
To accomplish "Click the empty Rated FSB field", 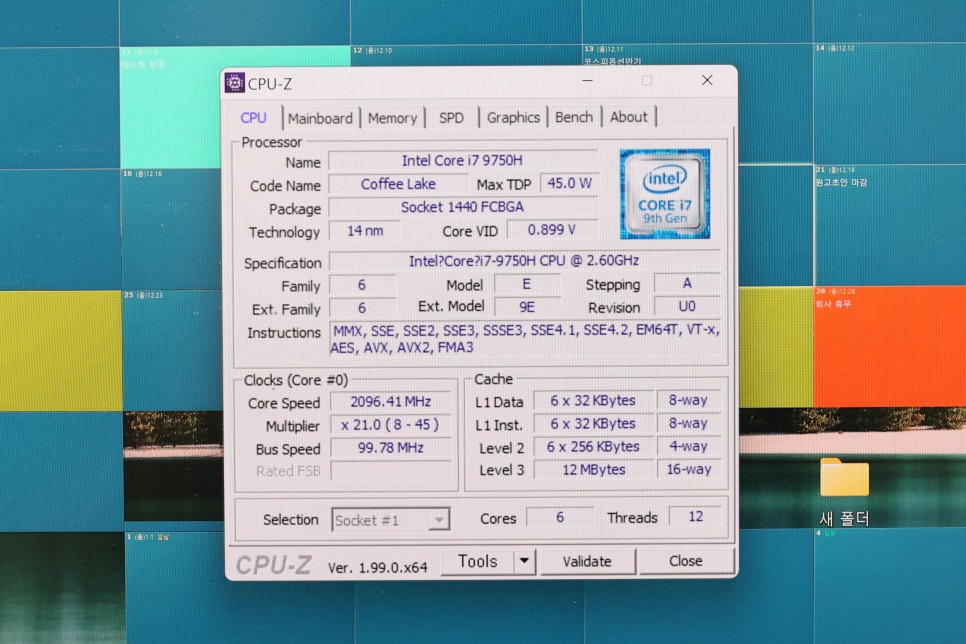I will coord(391,471).
